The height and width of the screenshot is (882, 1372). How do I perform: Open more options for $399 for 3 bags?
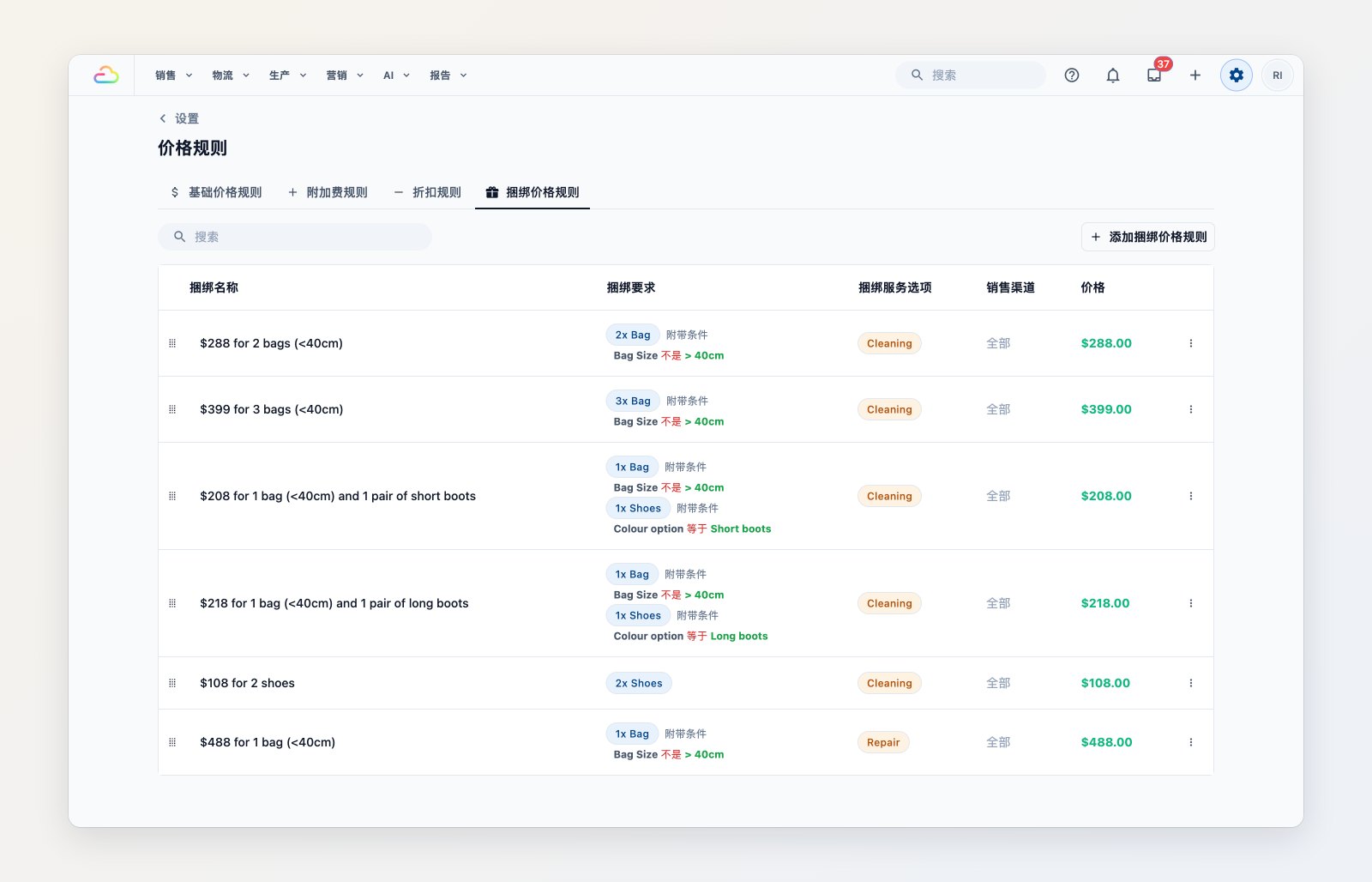pyautogui.click(x=1191, y=409)
